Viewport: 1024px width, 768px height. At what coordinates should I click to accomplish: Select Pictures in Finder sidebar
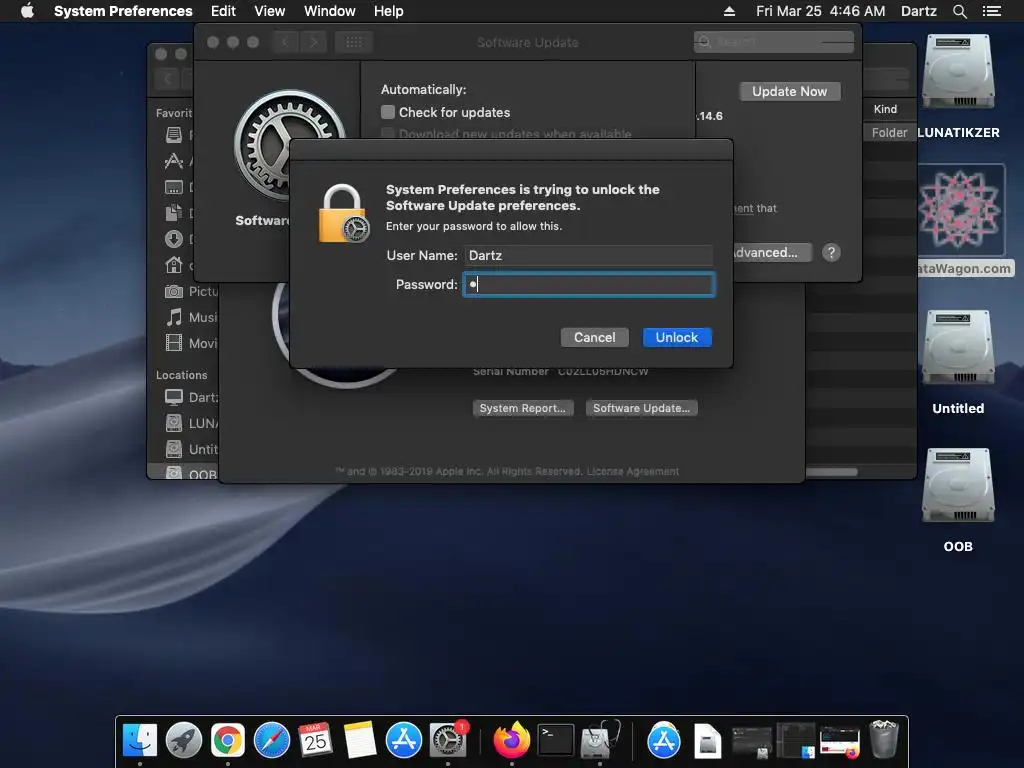191,291
